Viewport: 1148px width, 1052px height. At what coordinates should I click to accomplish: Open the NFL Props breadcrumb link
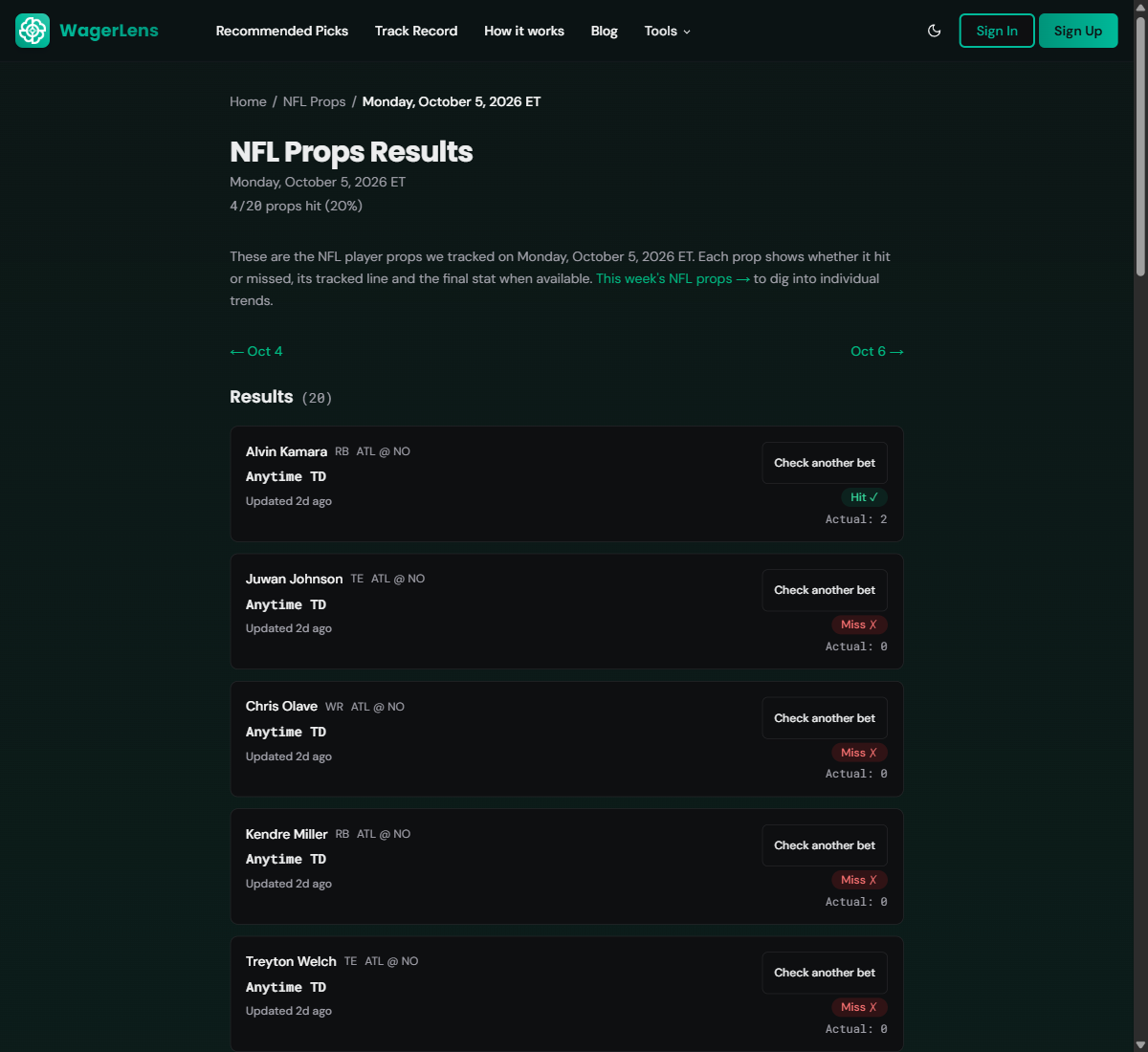click(314, 101)
